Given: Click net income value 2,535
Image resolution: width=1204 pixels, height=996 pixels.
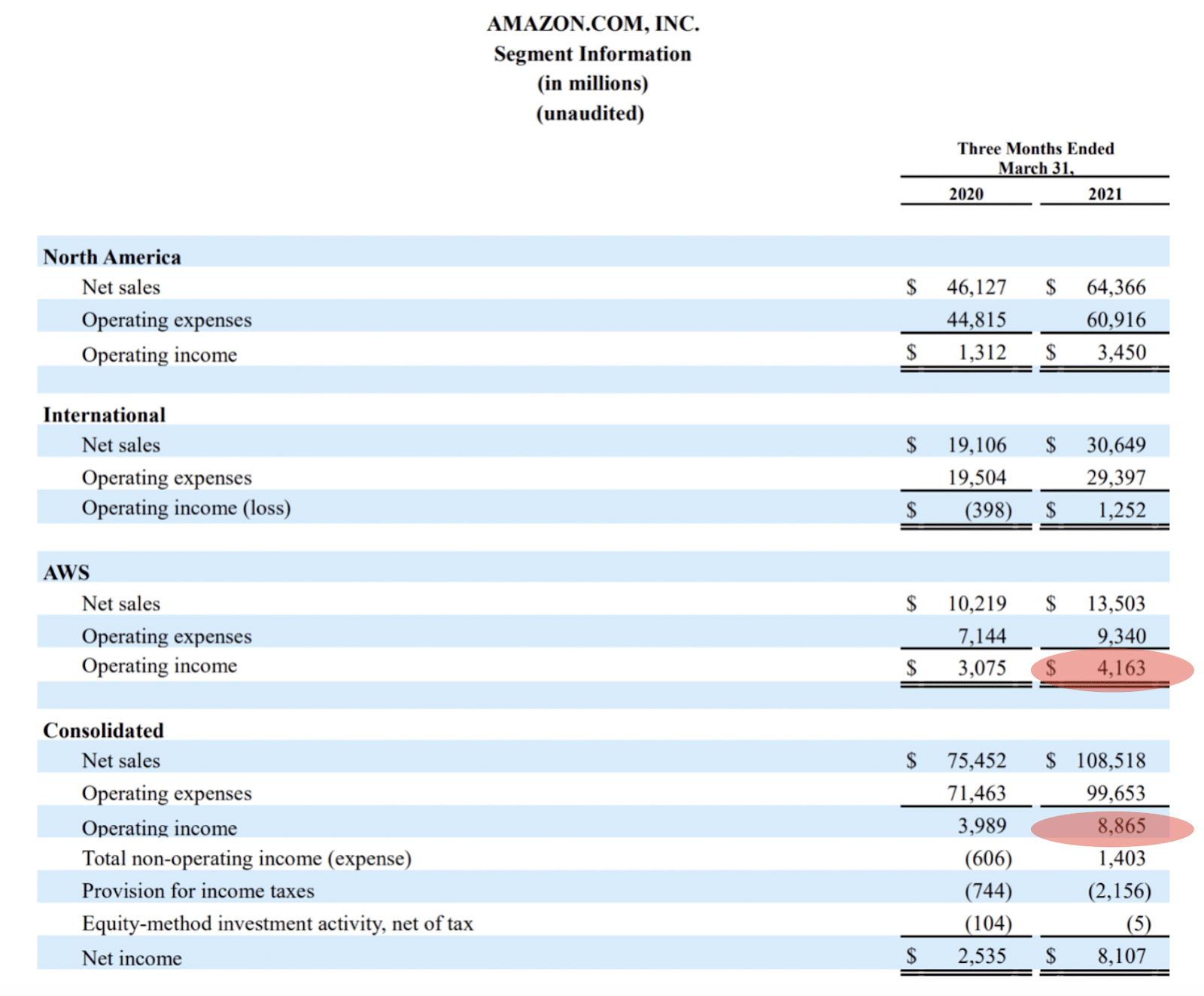Looking at the screenshot, I should pos(982,957).
